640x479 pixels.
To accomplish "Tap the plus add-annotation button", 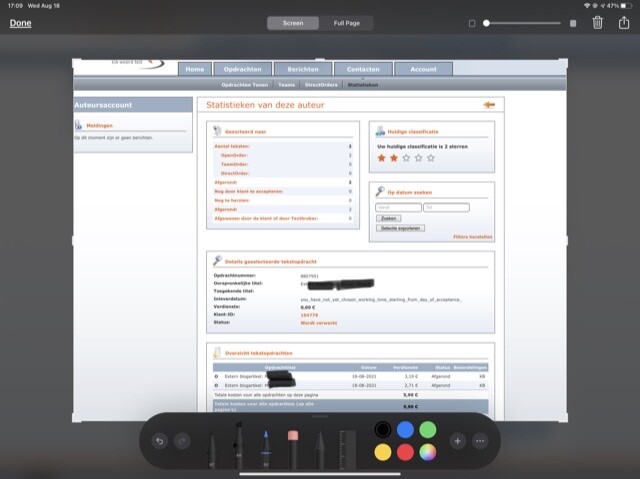I will pos(458,441).
